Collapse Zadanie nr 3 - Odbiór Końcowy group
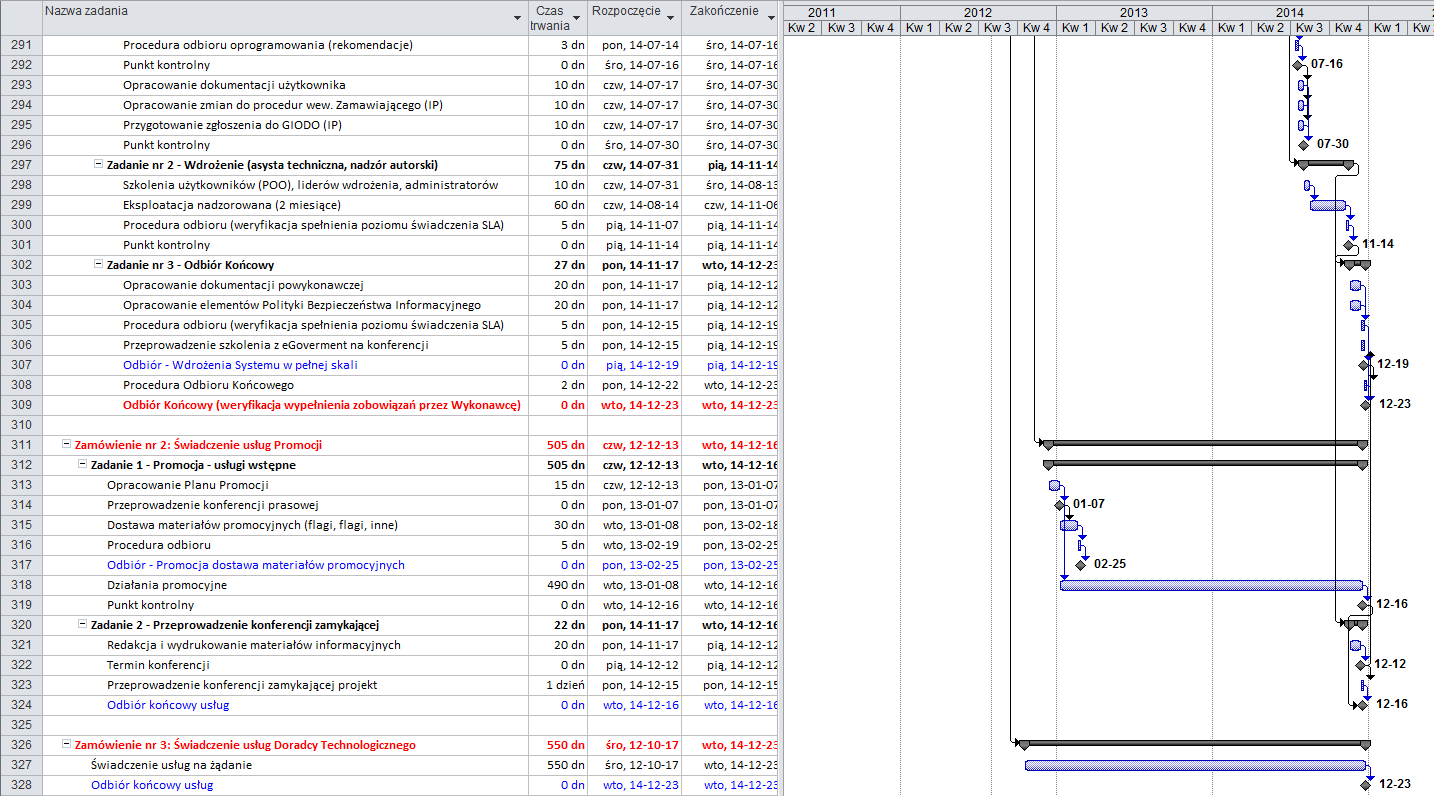 98,265
